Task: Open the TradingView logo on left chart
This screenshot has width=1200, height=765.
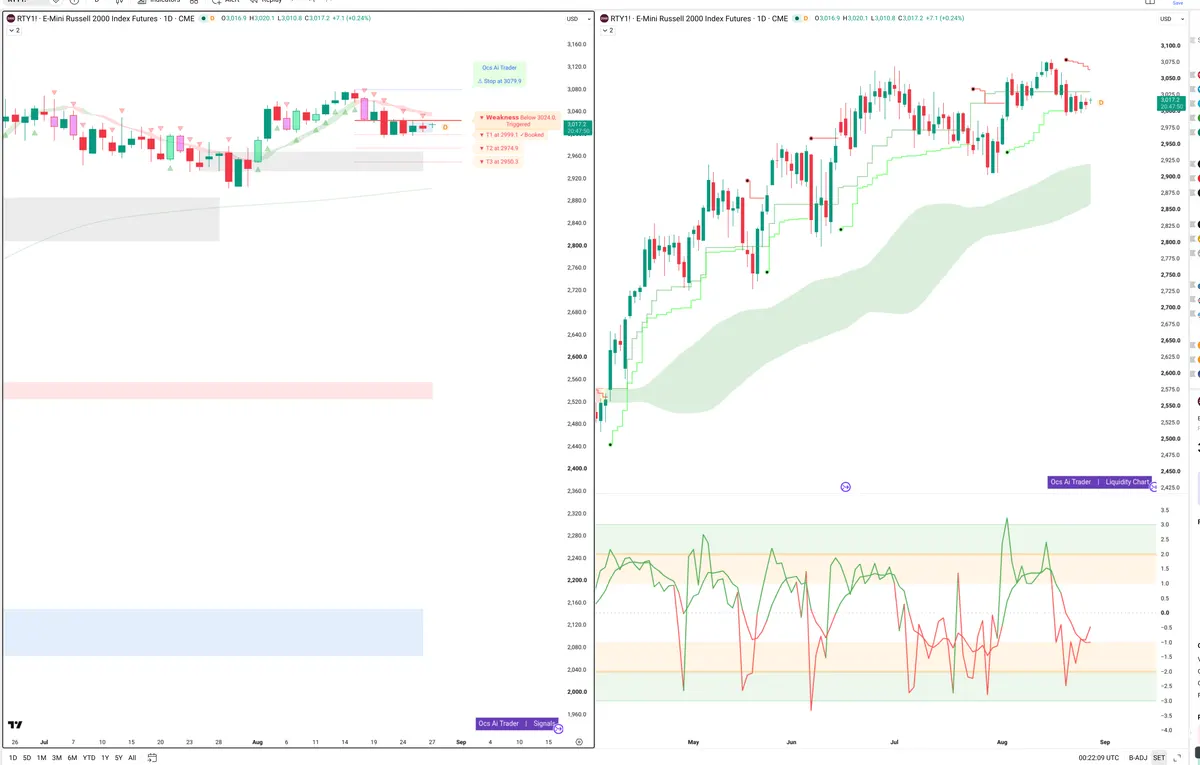Action: click(15, 725)
